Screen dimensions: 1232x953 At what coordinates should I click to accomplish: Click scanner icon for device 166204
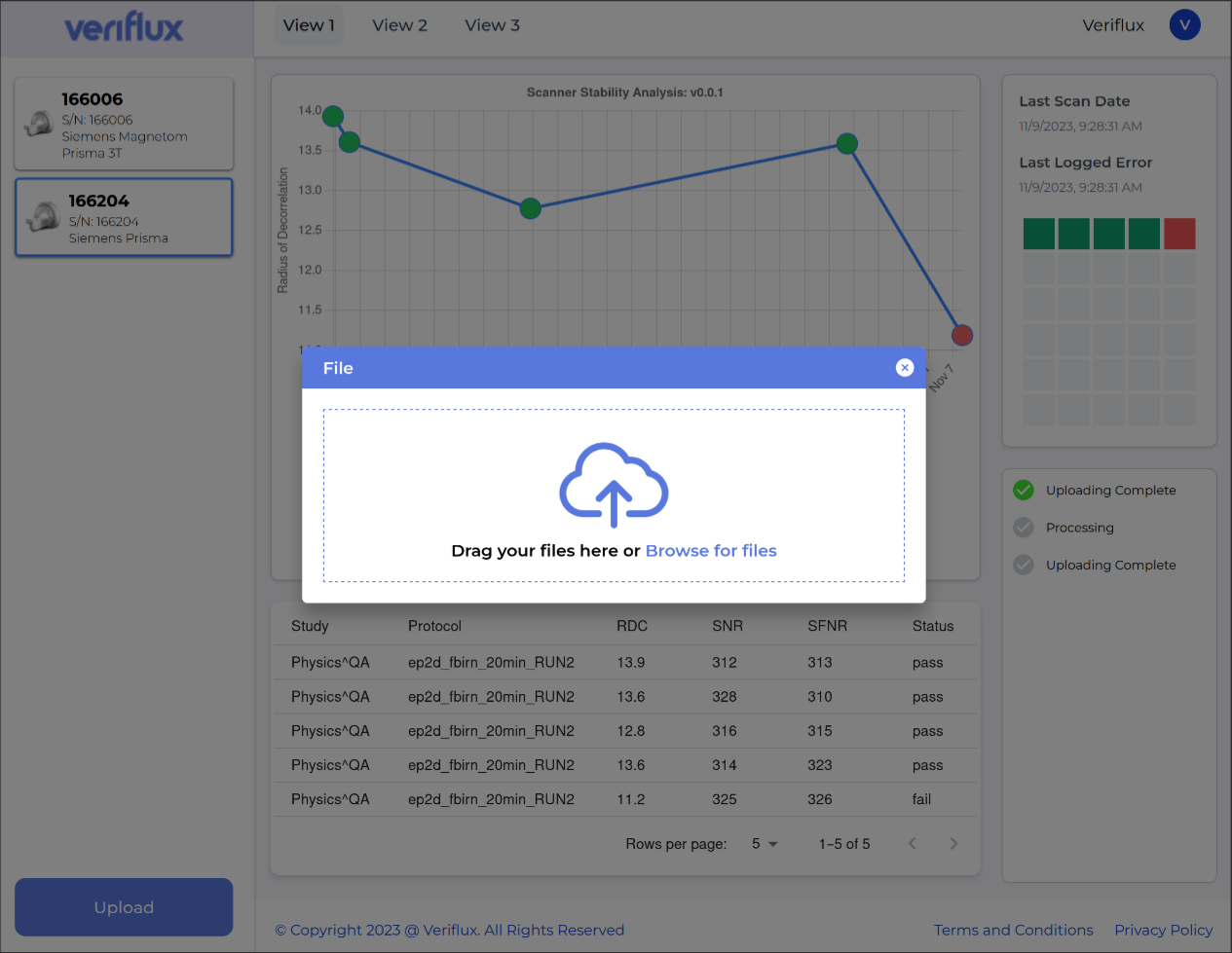44,216
